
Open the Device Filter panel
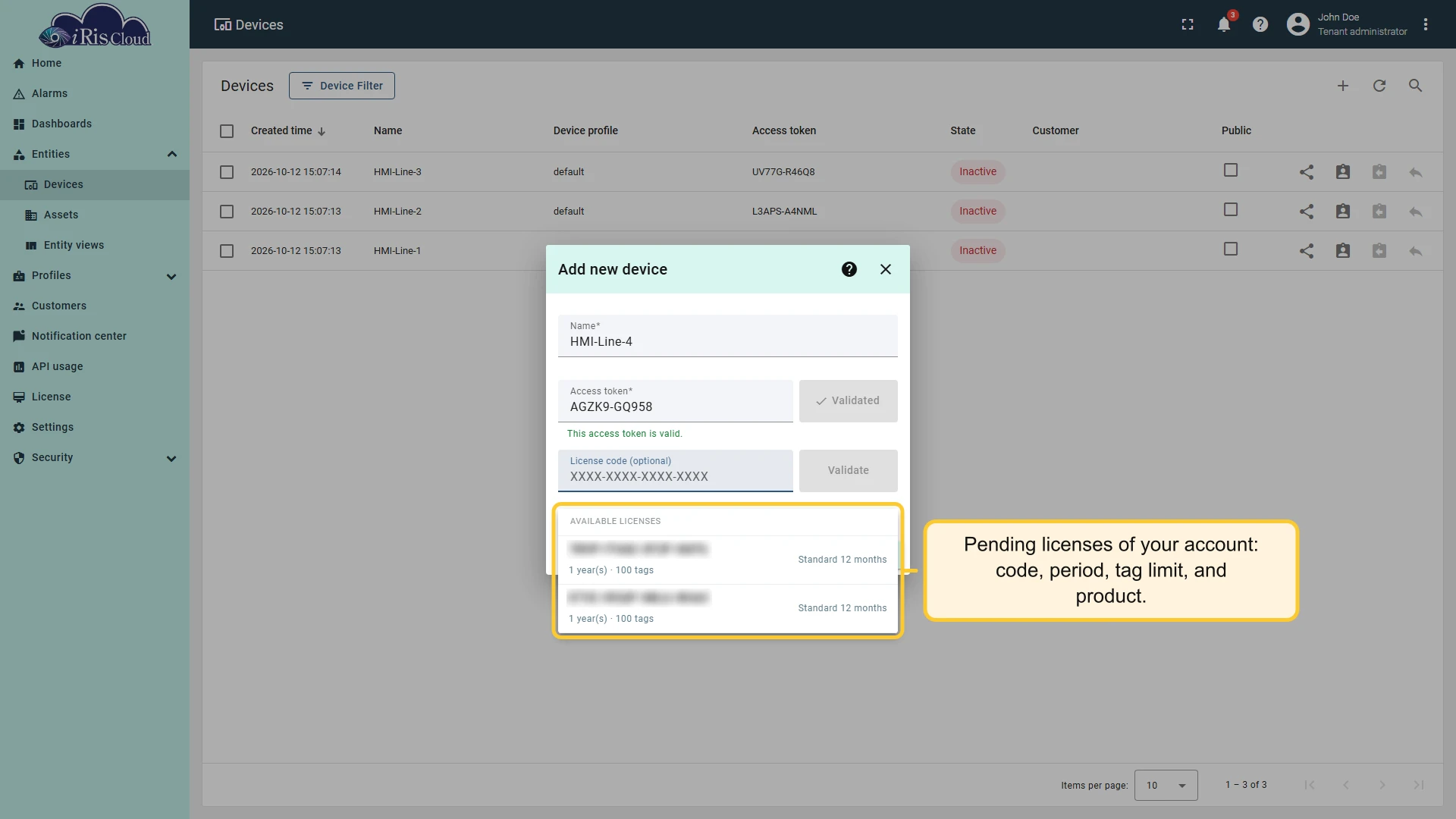pos(342,86)
